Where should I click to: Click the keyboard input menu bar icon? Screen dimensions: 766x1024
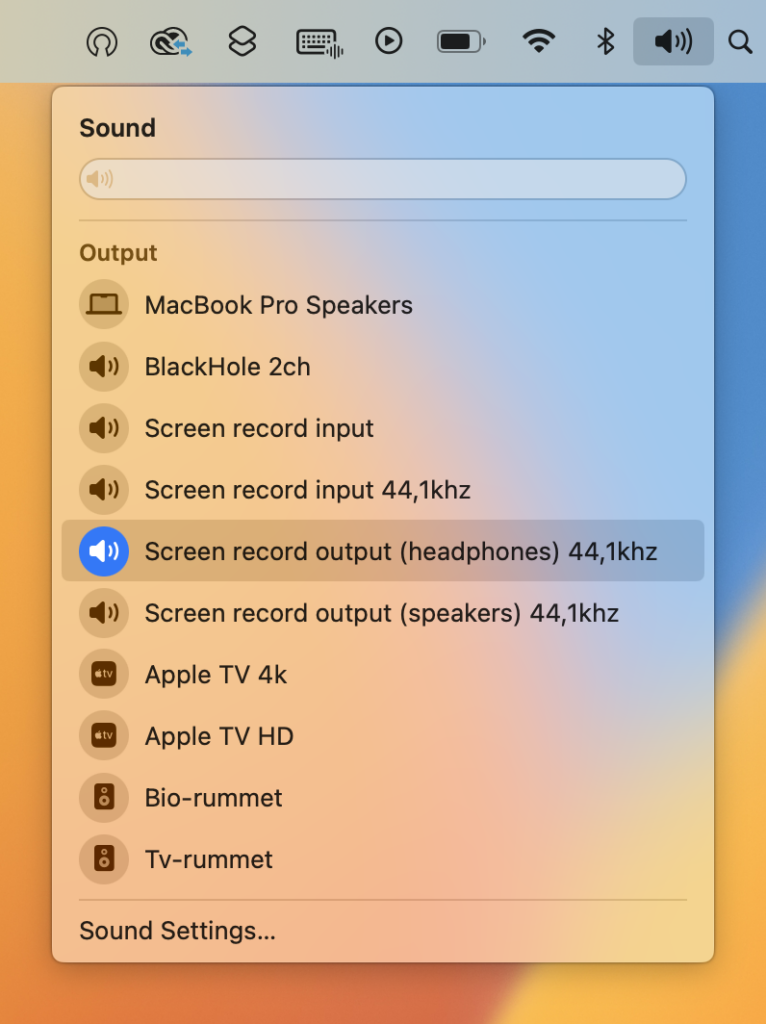[320, 41]
